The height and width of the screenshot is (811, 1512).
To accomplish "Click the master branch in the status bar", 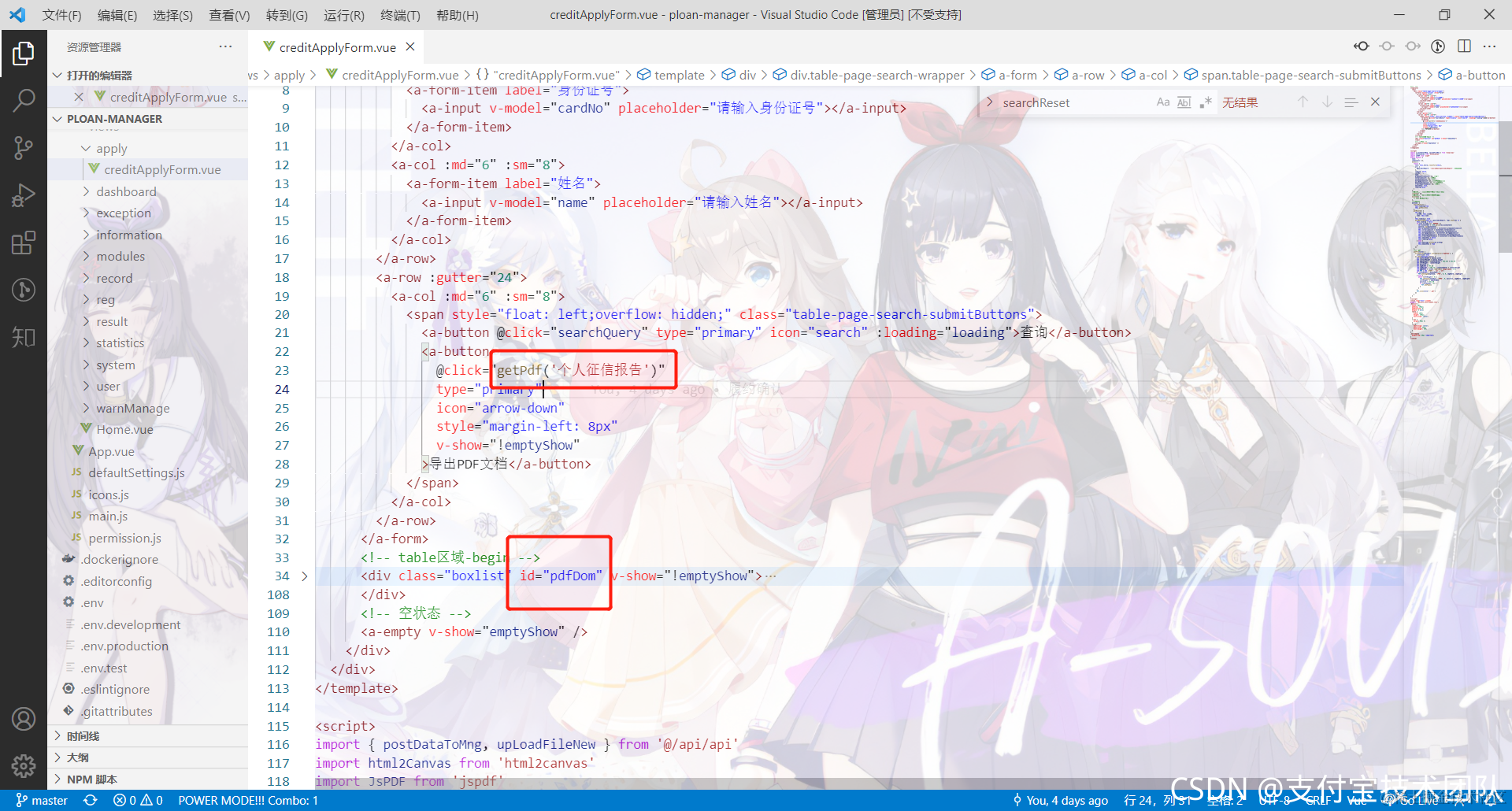I will (42, 800).
